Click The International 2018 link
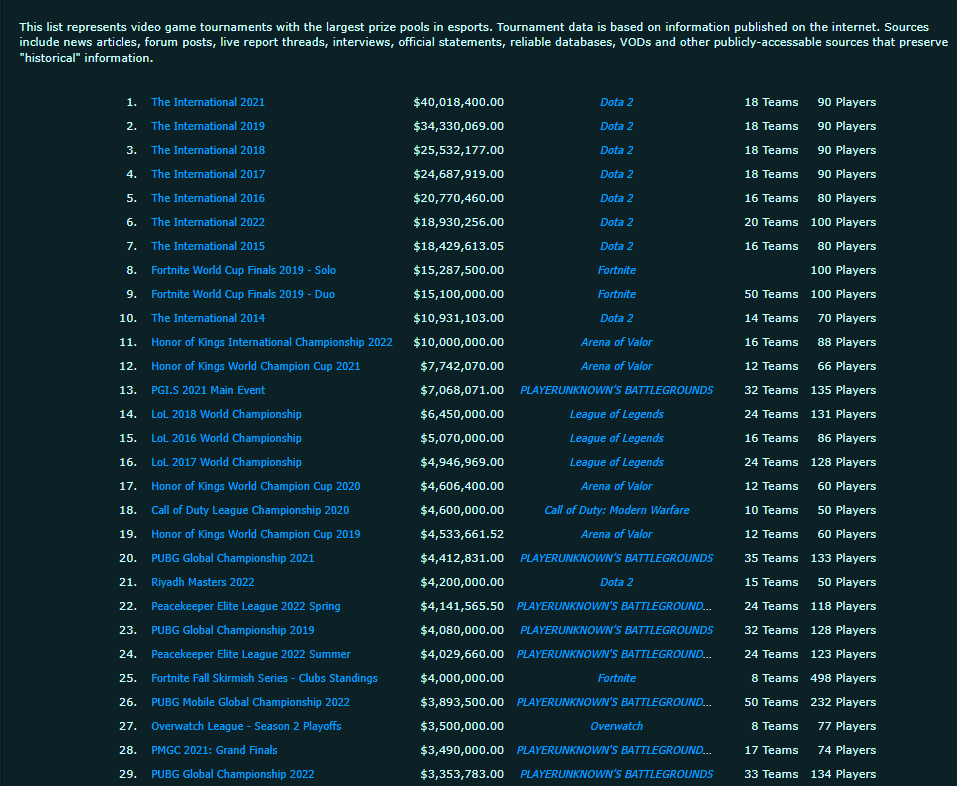Screen dimensions: 957x786 pyautogui.click(x=208, y=150)
